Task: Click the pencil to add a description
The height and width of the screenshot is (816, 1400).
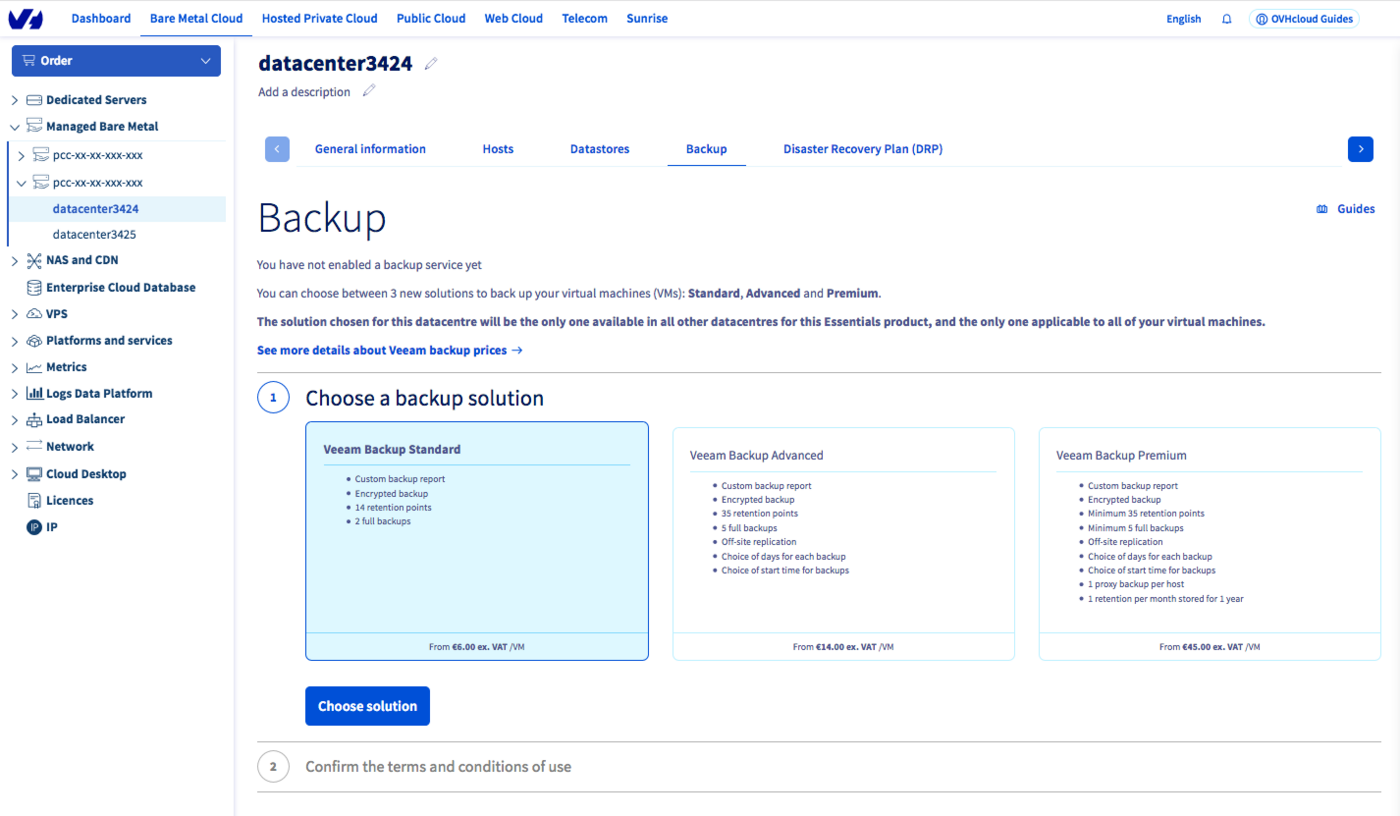Action: point(369,90)
